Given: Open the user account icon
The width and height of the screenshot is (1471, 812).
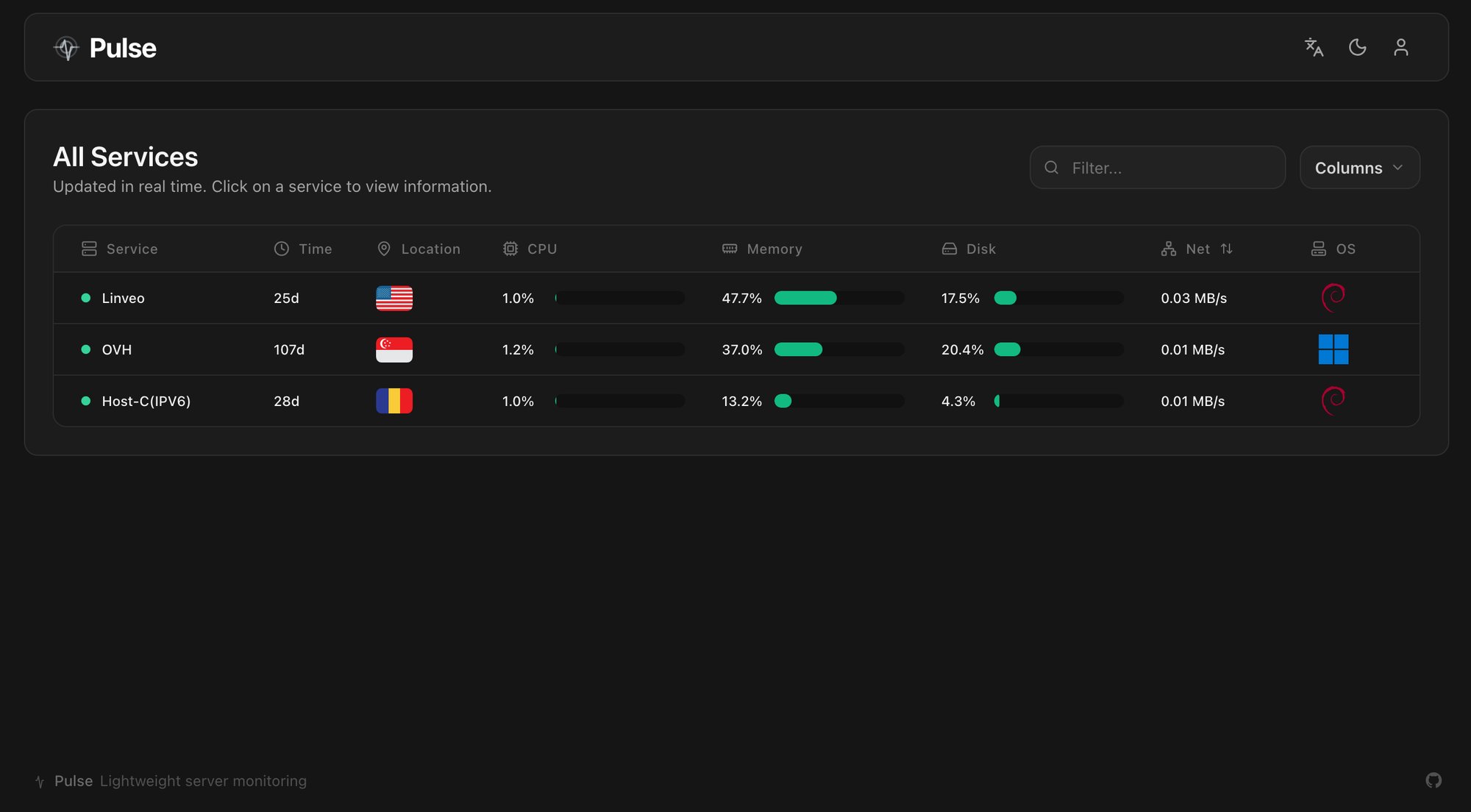Looking at the screenshot, I should 1400,47.
